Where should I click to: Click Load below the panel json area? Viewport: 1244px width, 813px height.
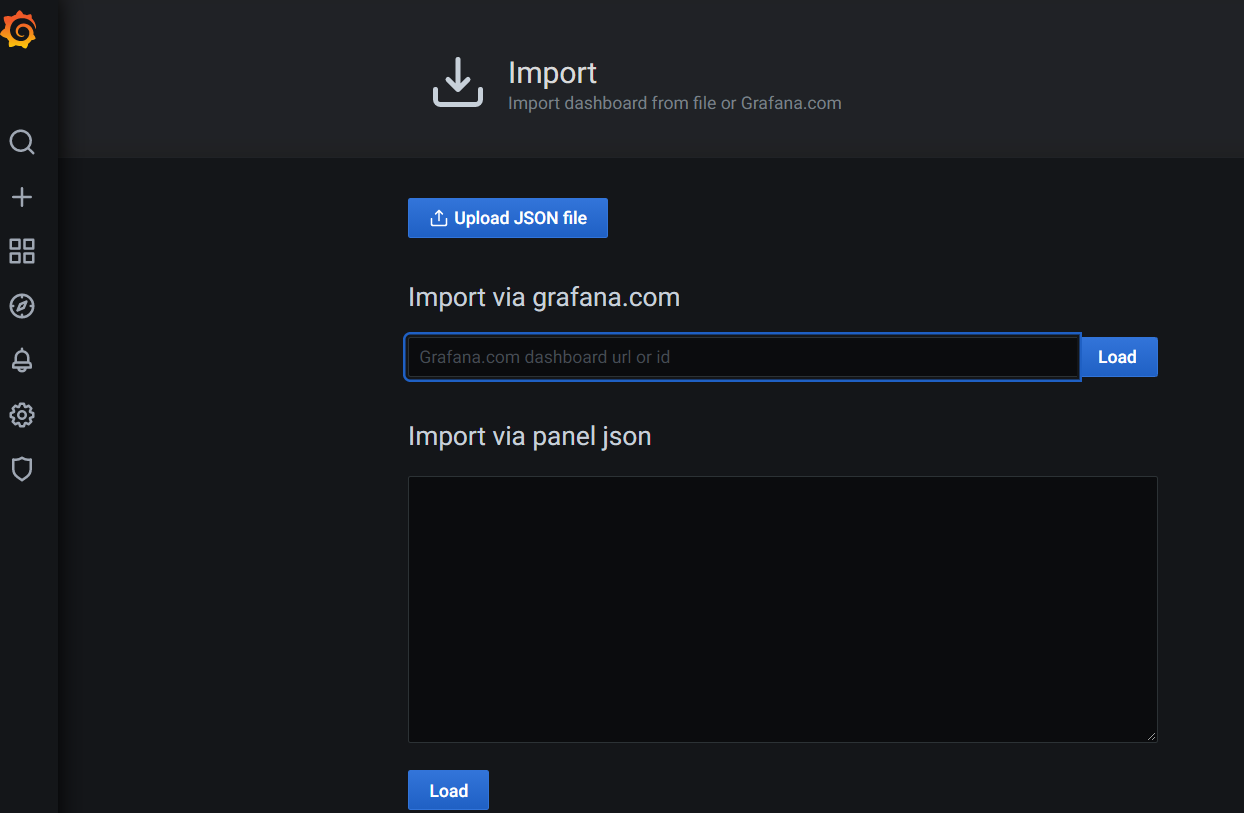coord(448,790)
